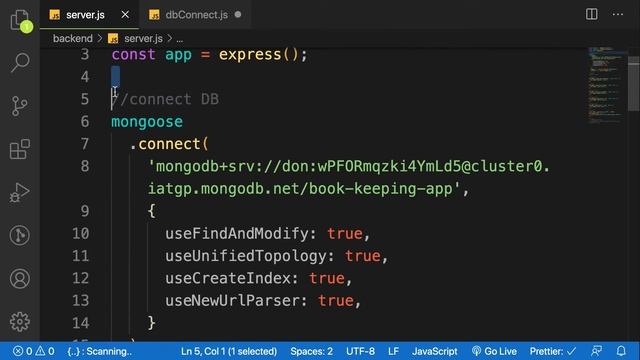Split the editor to the right
640x360 pixels.
pos(591,14)
